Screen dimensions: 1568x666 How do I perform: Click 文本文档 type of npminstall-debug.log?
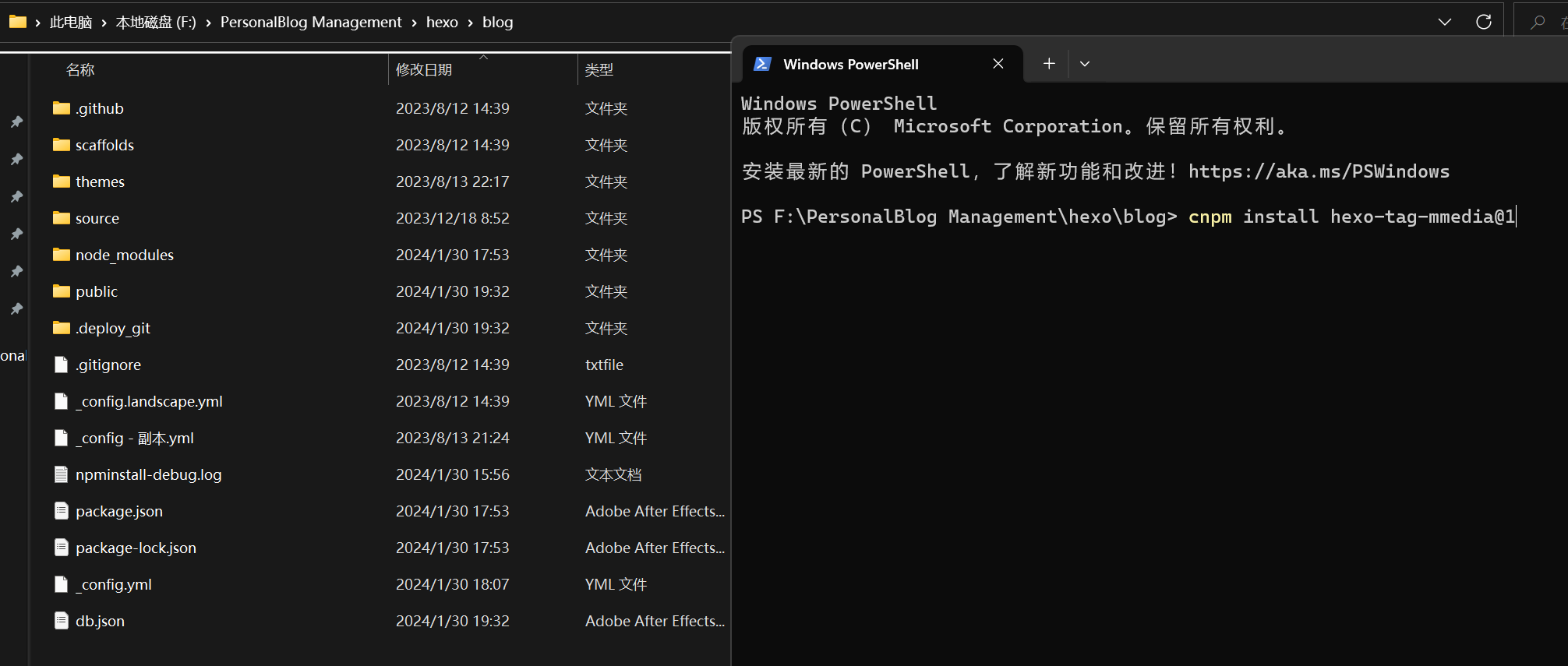(613, 474)
